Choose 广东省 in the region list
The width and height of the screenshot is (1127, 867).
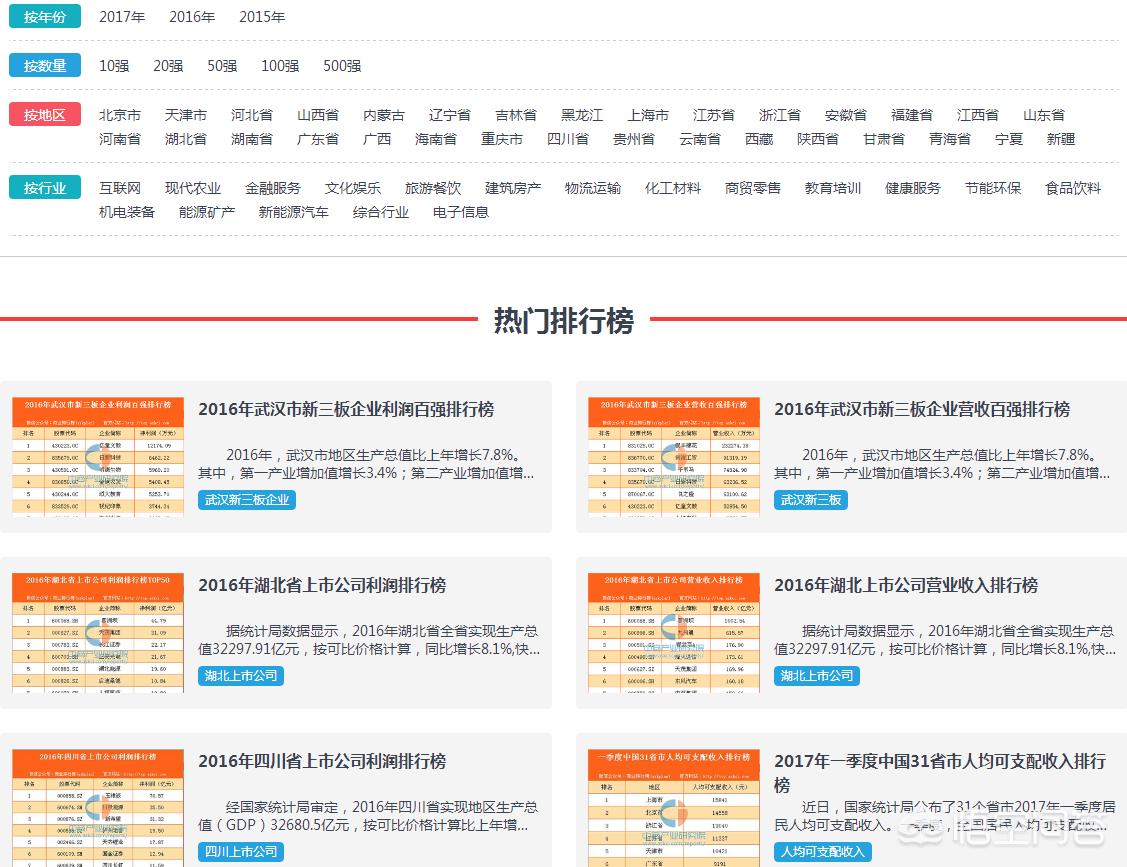[318, 139]
